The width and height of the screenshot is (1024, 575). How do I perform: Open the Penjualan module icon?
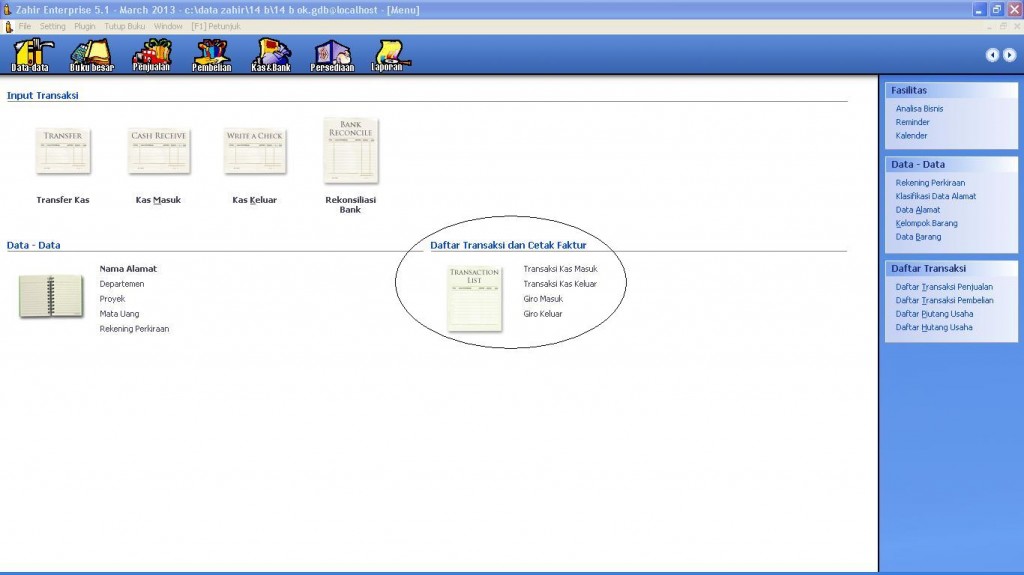pyautogui.click(x=151, y=55)
